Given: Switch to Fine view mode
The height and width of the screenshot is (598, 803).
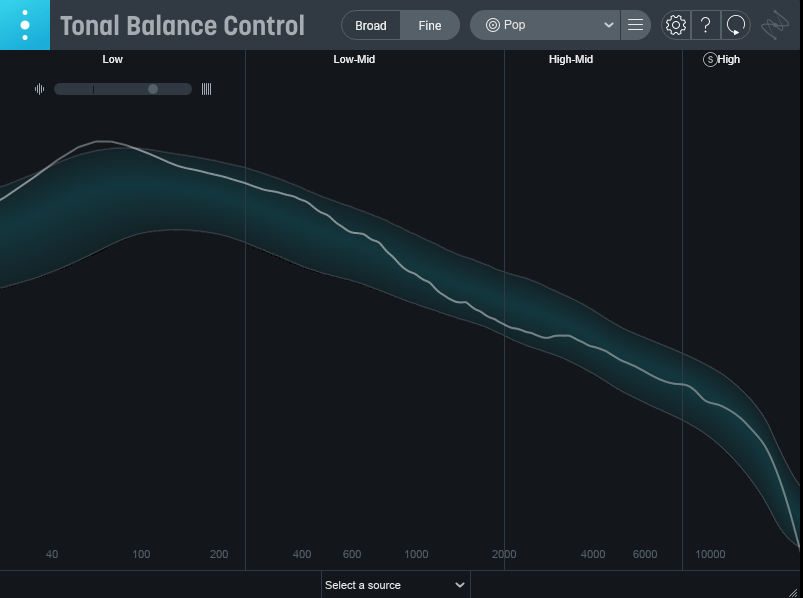Looking at the screenshot, I should click(430, 25).
